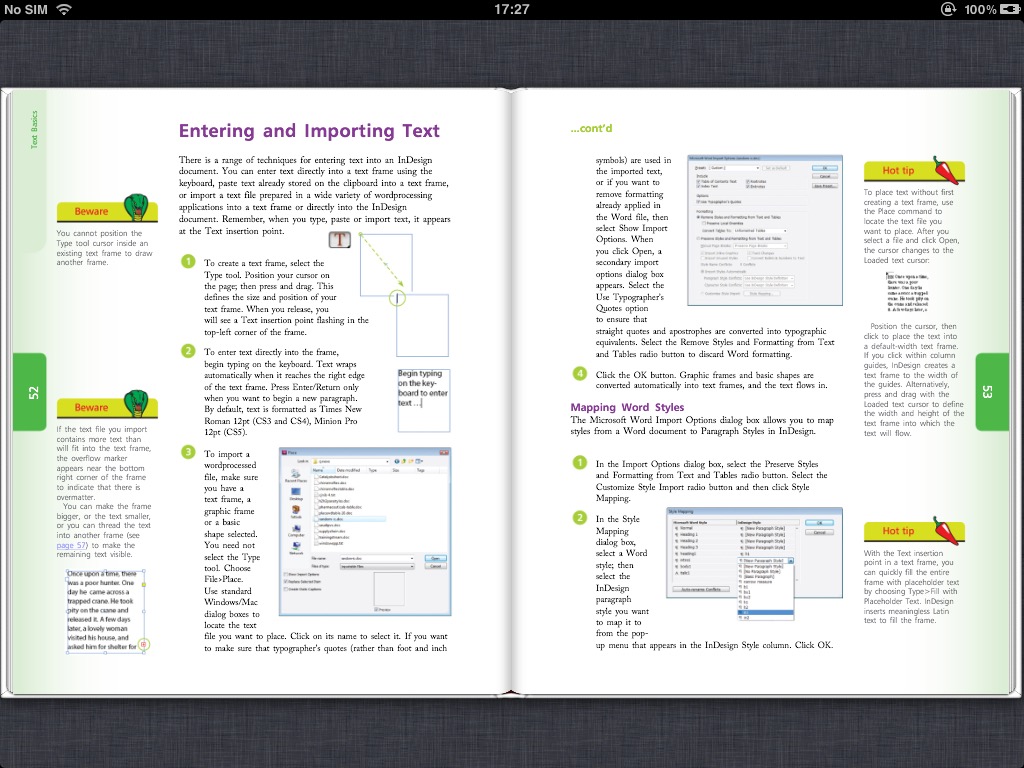
Task: Tap the 'Entering and Importing Text' heading
Action: tap(309, 131)
